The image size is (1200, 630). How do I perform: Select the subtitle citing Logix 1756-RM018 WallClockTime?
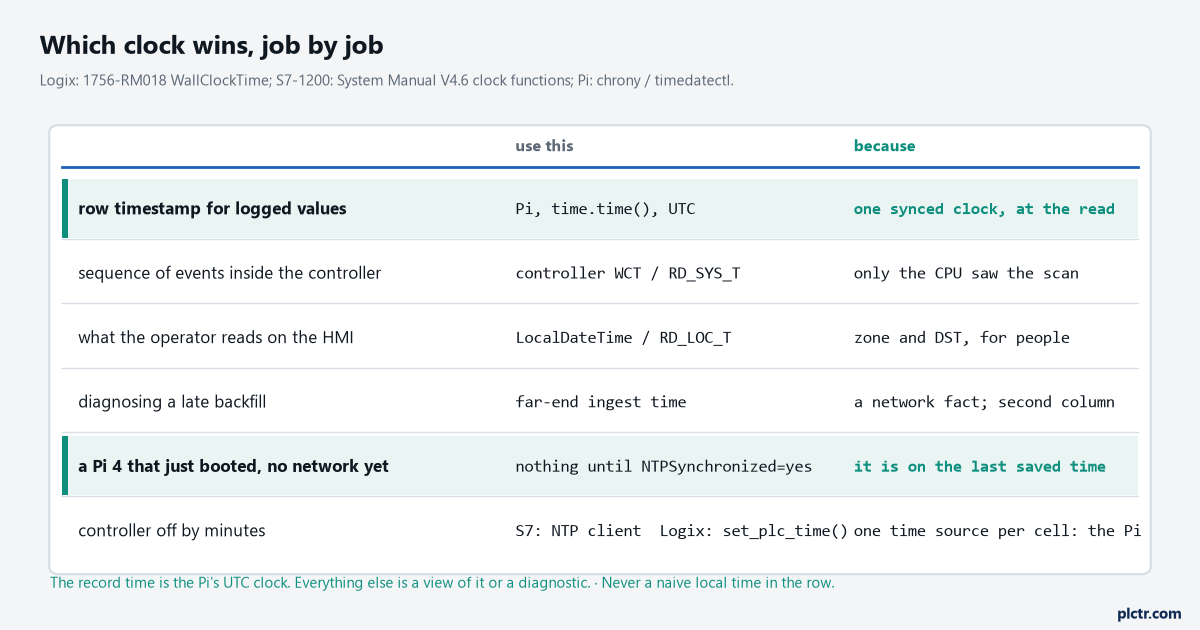point(387,80)
